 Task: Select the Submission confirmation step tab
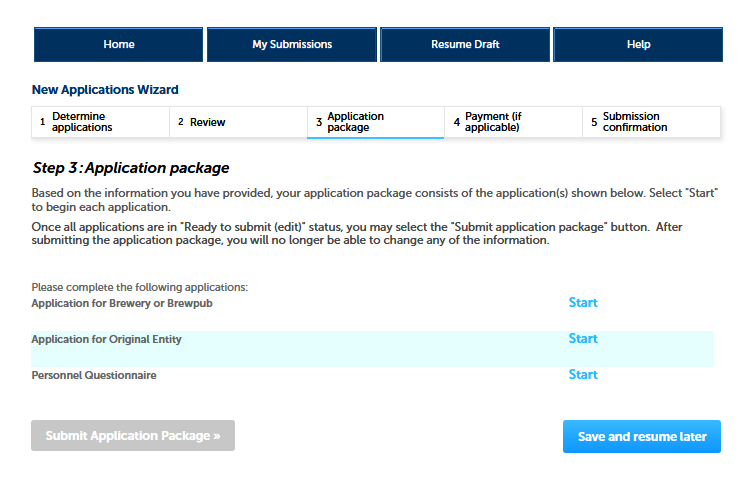tap(651, 122)
